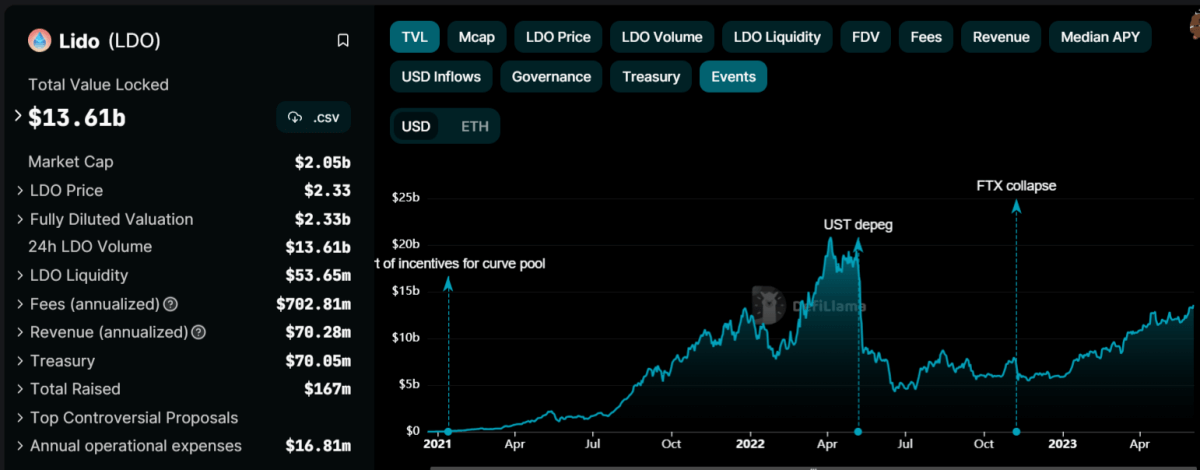Click the FTX collapse event arrow
This screenshot has height=470, width=1200.
[1016, 206]
